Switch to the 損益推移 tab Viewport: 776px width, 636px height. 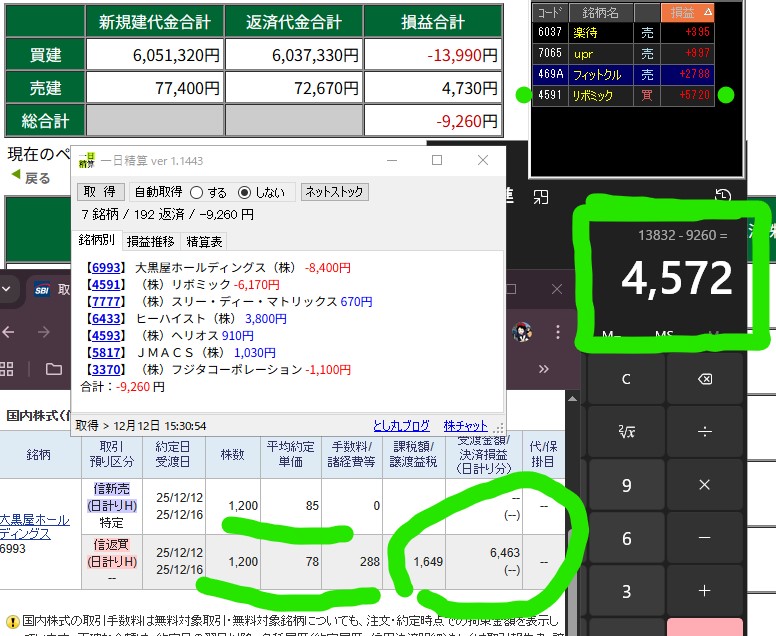pyautogui.click(x=150, y=241)
